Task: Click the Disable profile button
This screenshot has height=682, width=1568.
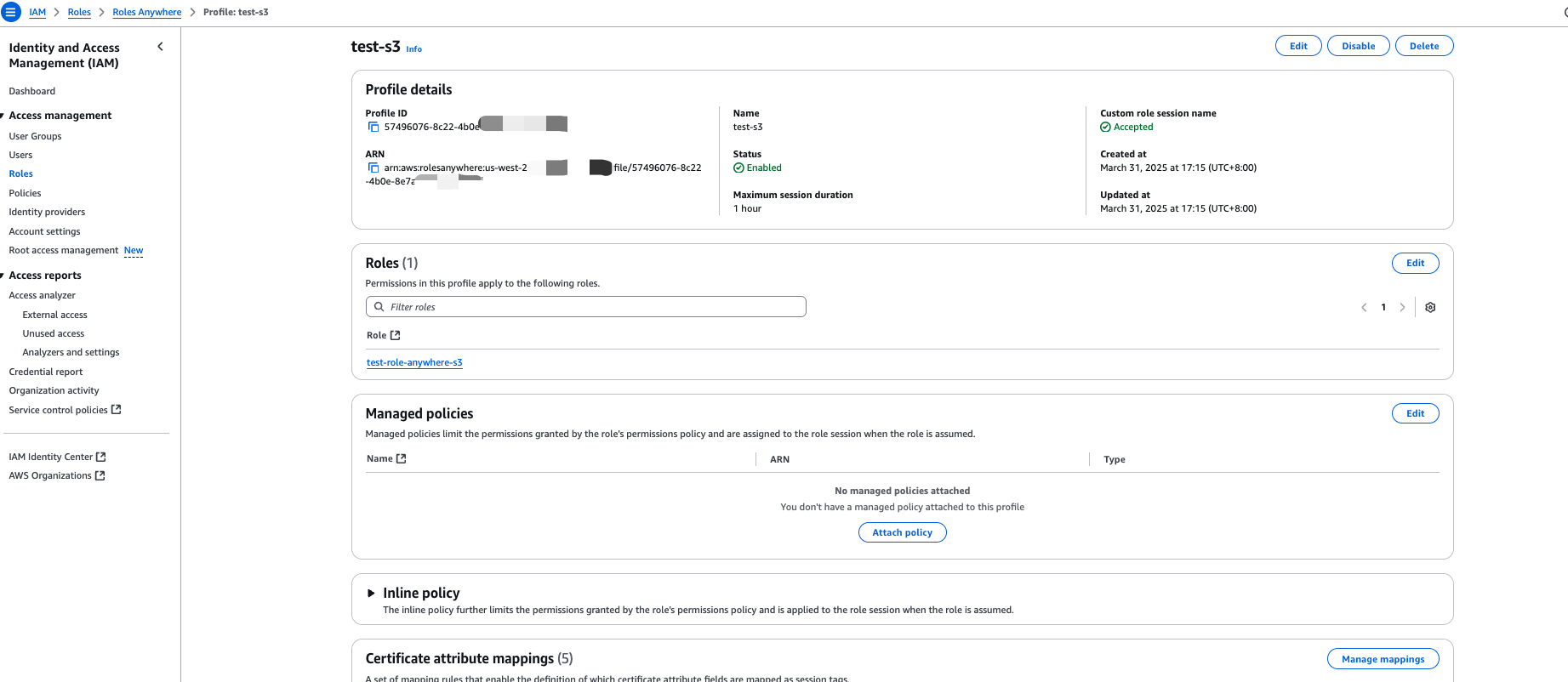Action: 1358,46
